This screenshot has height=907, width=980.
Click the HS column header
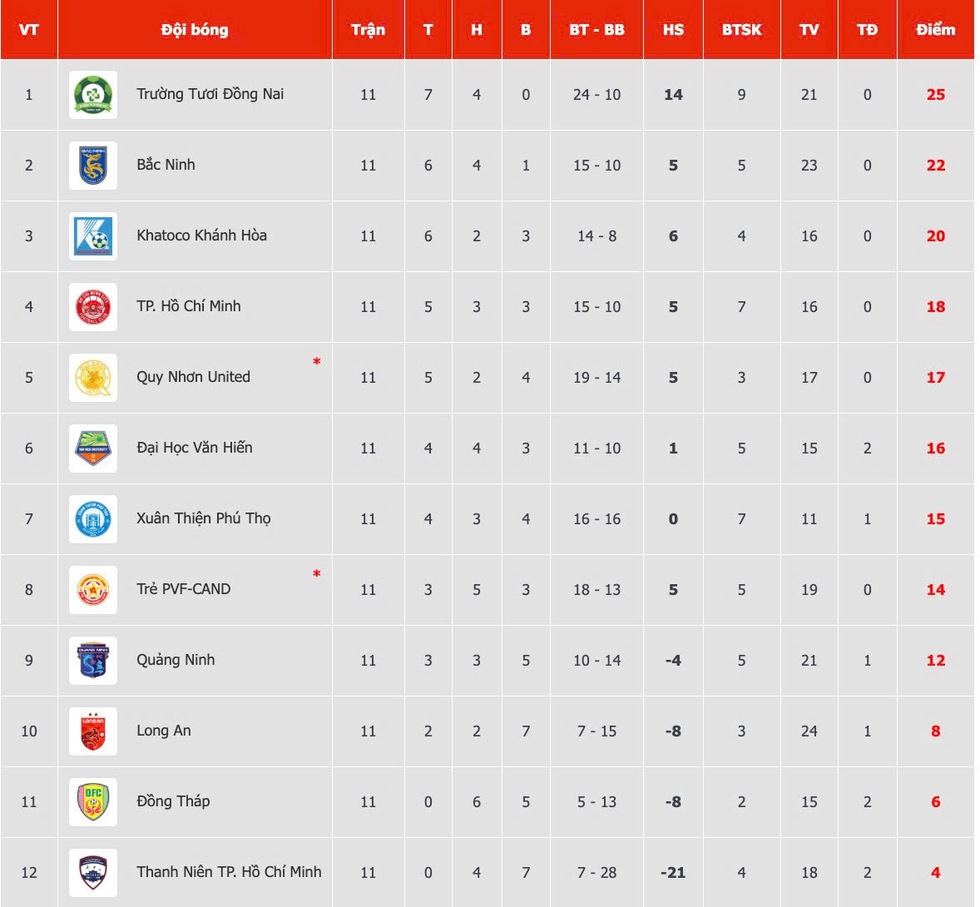(673, 30)
